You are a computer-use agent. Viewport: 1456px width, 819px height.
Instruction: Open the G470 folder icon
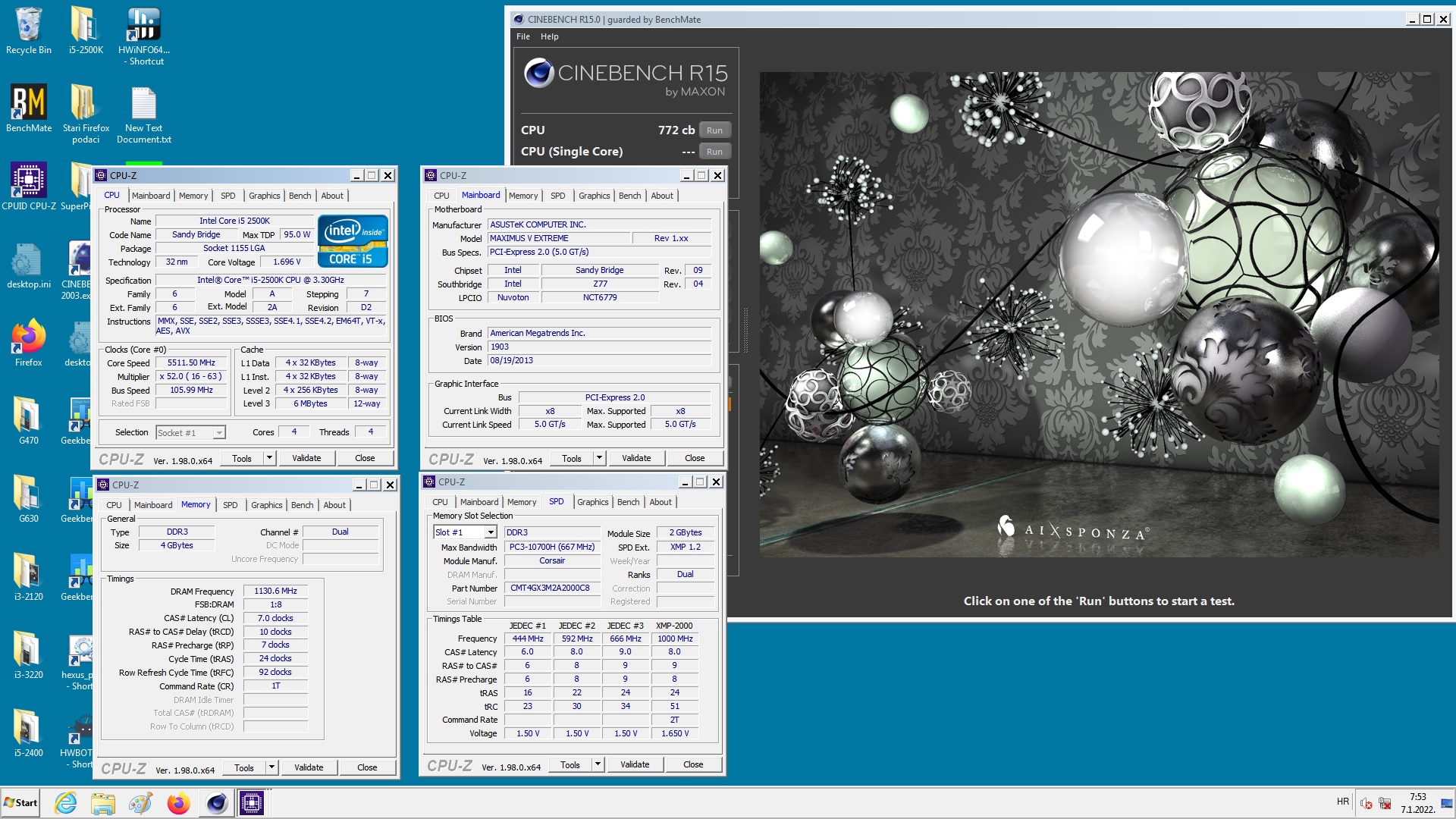click(x=28, y=421)
